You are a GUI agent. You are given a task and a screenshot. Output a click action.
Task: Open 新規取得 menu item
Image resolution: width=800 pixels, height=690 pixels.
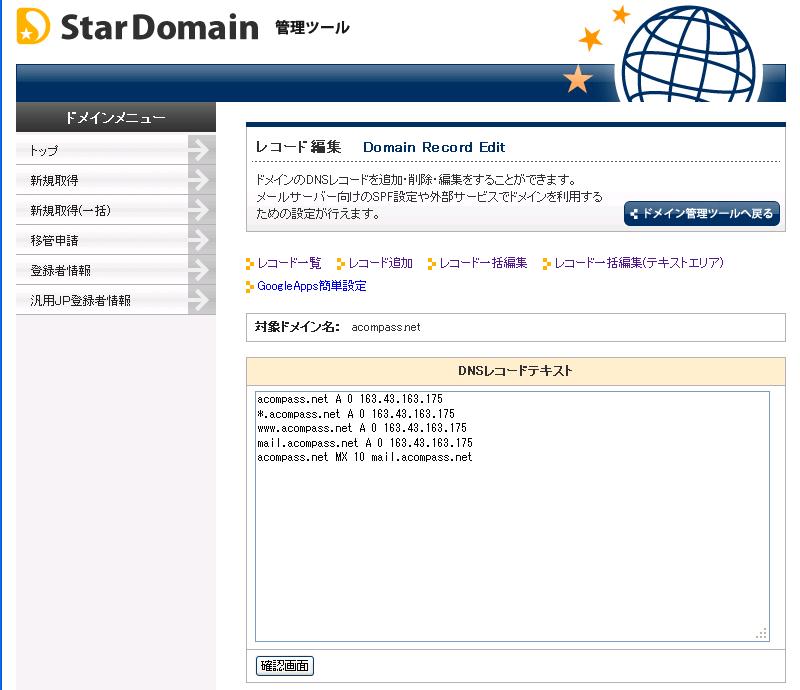coord(55,181)
